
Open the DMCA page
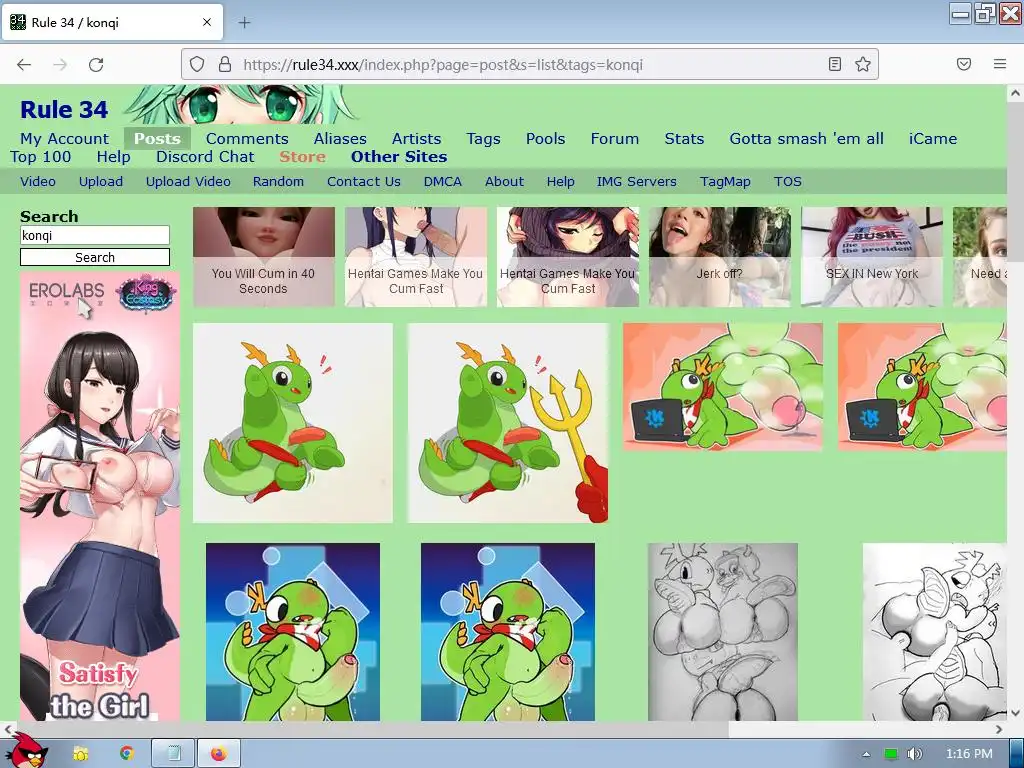[443, 182]
